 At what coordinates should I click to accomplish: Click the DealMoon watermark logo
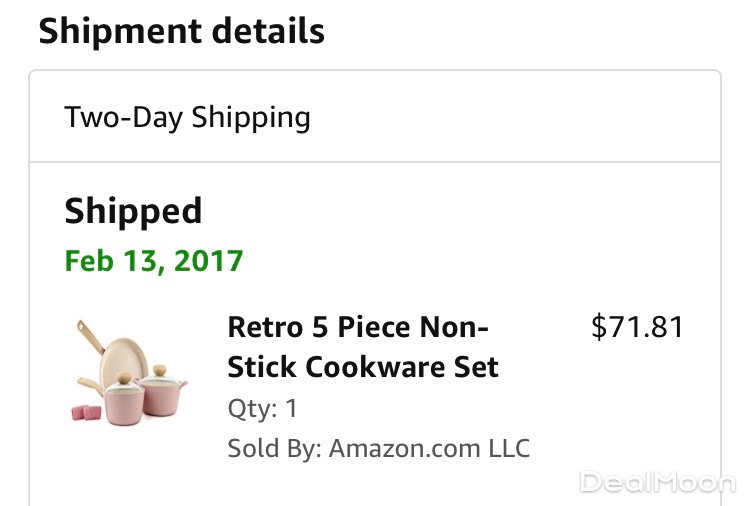658,483
